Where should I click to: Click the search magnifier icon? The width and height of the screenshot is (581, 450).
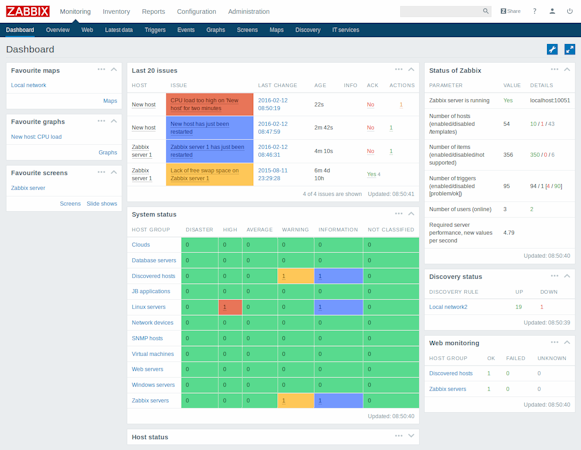pos(485,11)
